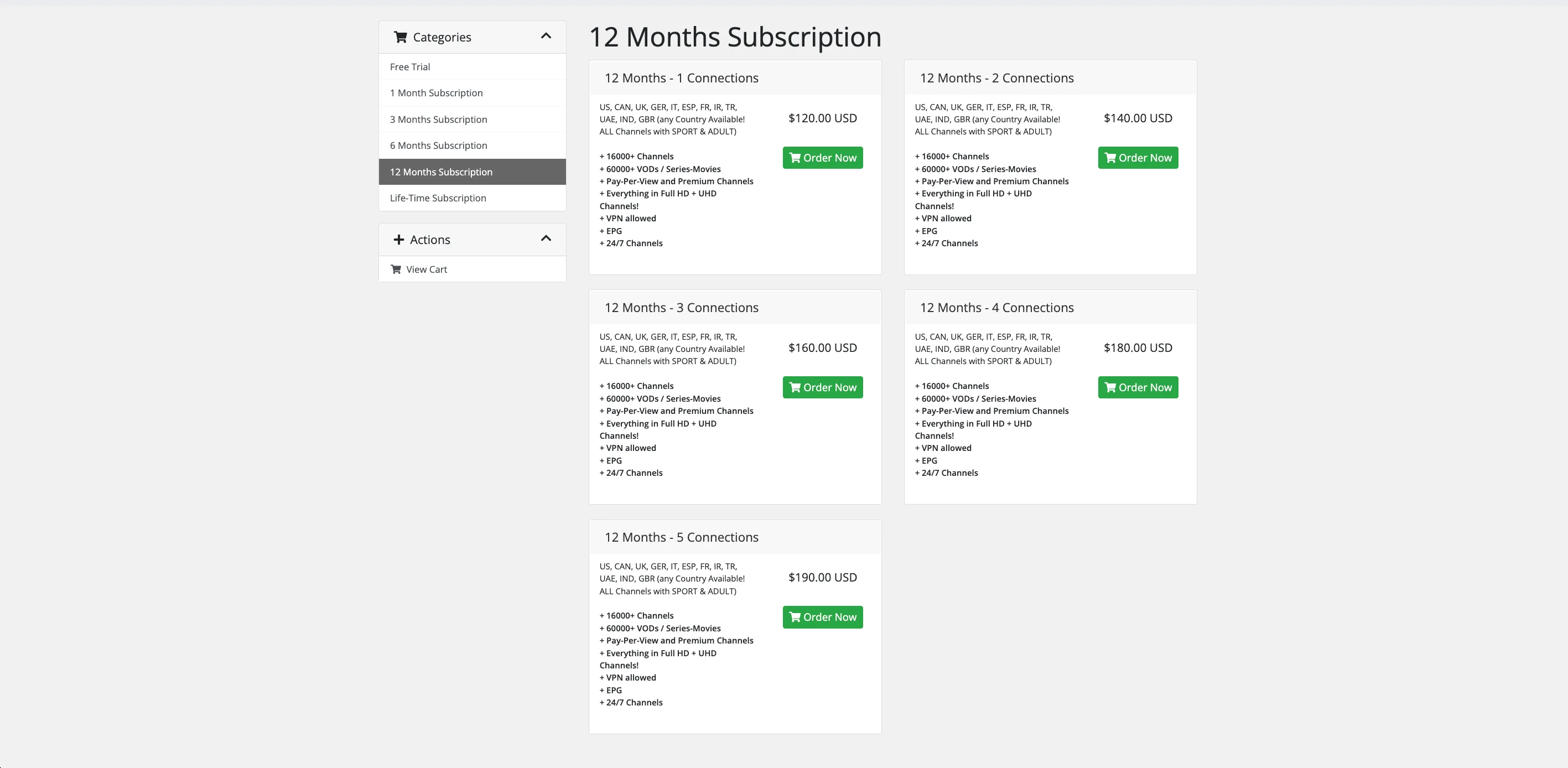Click the 12 Months - 3 Connections heading

click(681, 308)
